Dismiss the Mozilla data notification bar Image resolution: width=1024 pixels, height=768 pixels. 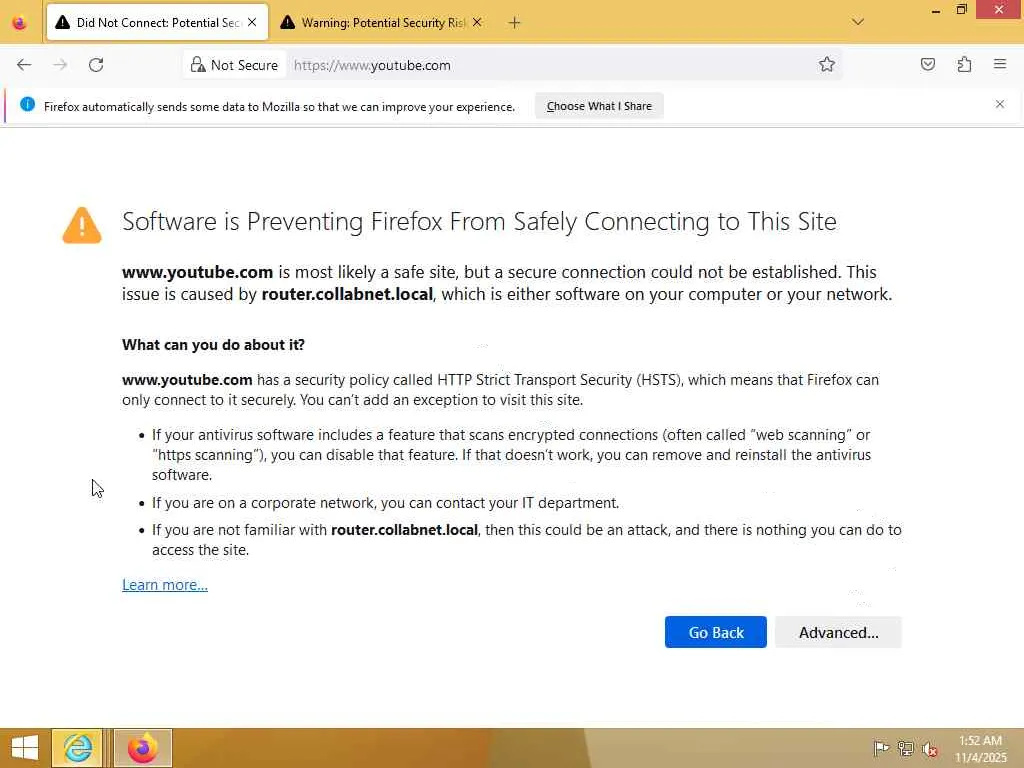click(x=1000, y=104)
